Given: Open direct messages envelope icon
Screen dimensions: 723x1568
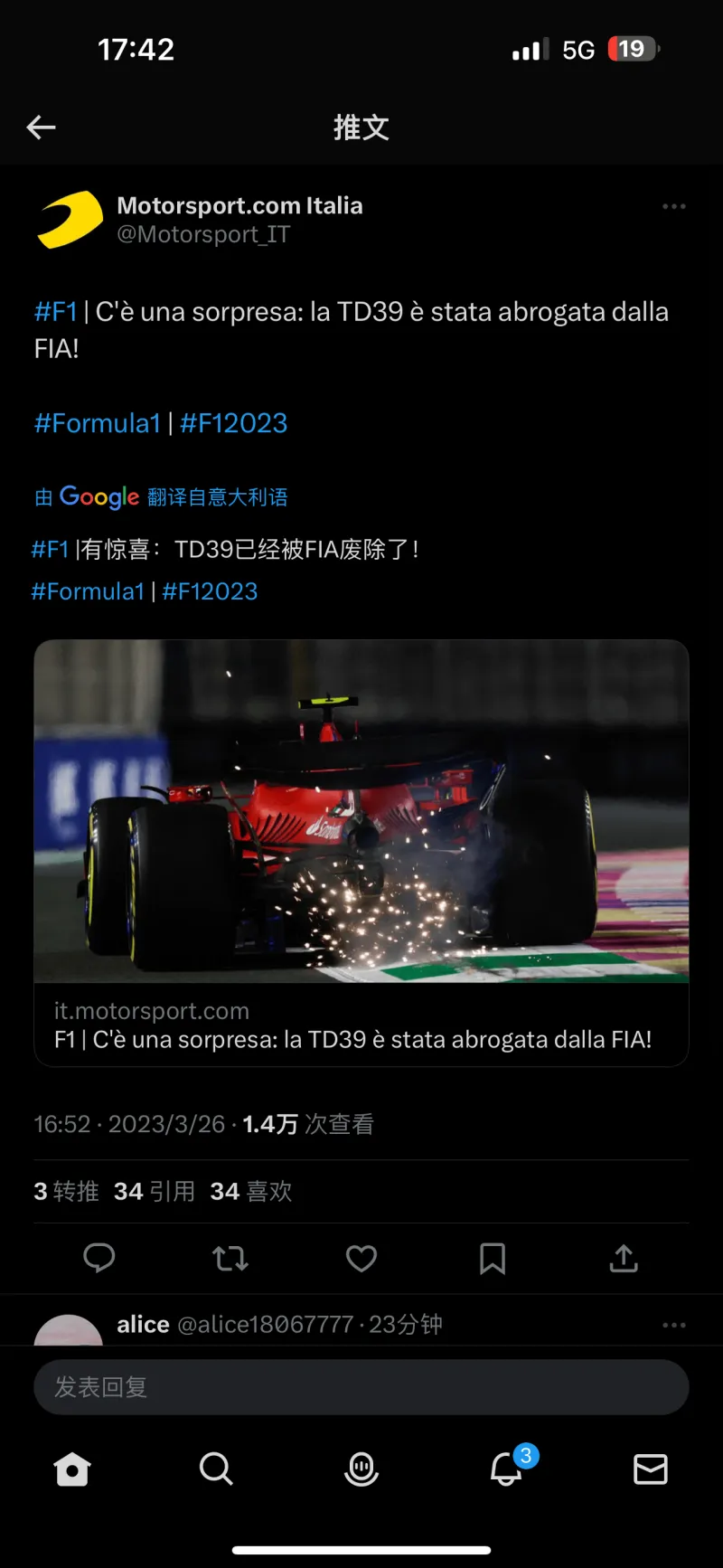Looking at the screenshot, I should click(x=651, y=1469).
